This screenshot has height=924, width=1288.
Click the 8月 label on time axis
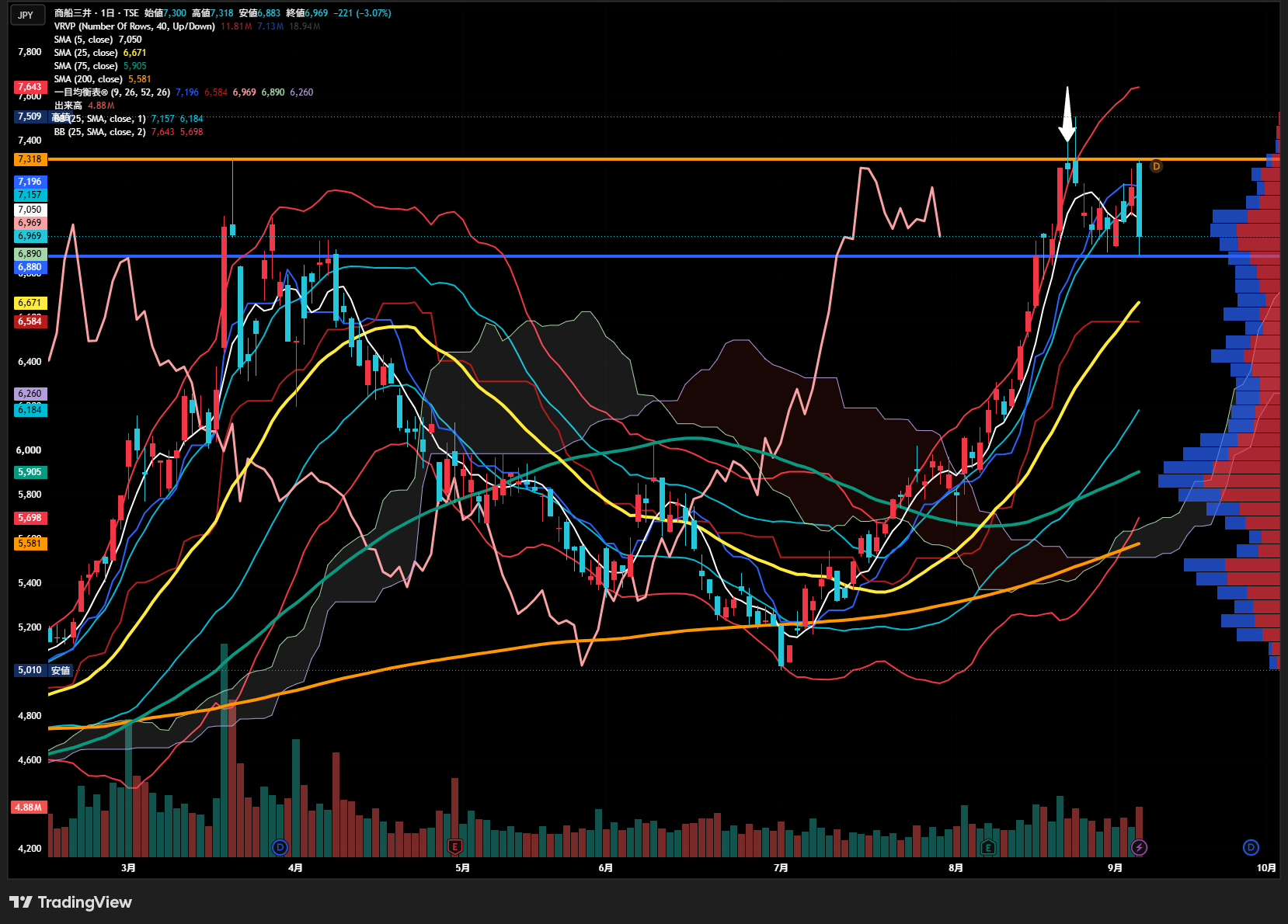[x=956, y=868]
